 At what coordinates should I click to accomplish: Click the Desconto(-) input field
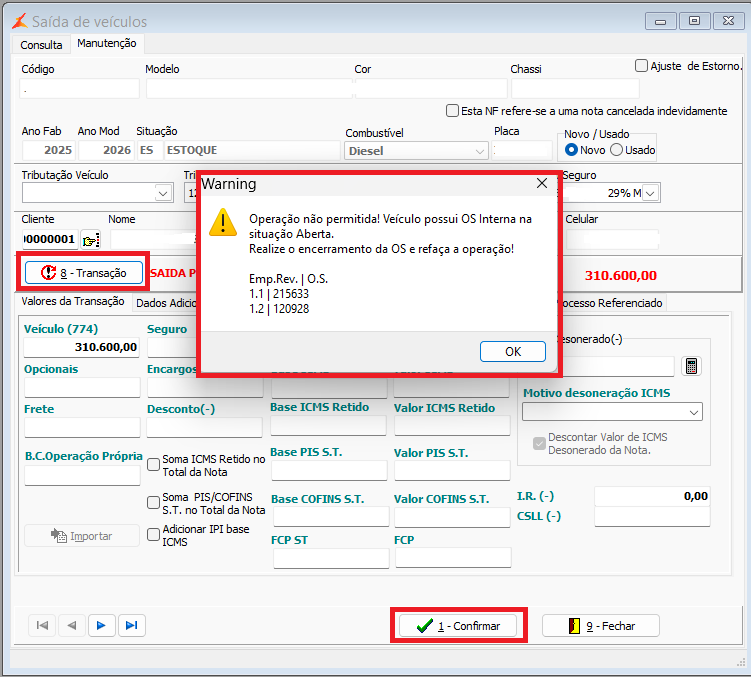tap(205, 427)
